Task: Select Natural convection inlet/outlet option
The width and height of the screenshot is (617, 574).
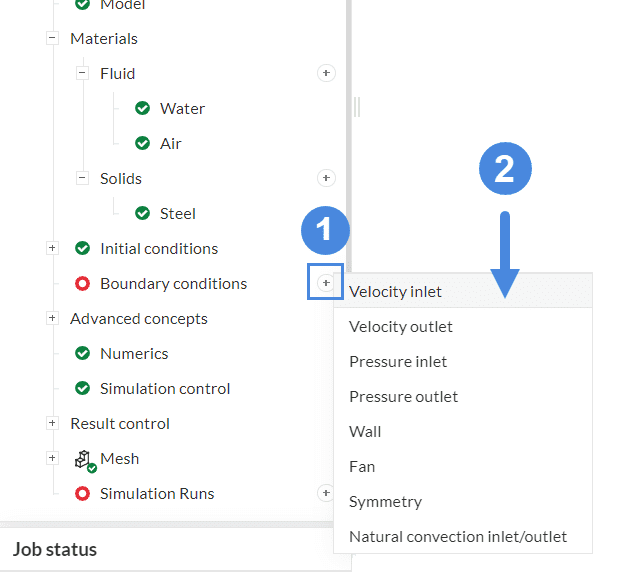Action: (457, 536)
